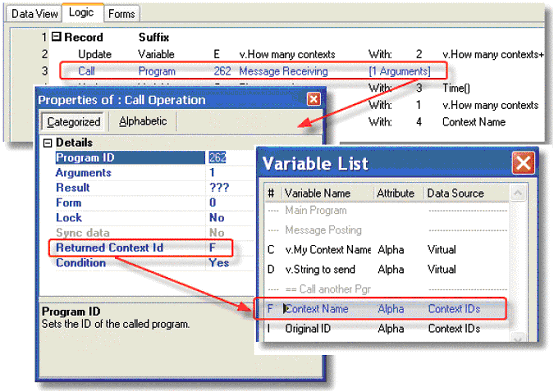Edit the Program ID value 262
The image size is (553, 391).
(217, 158)
